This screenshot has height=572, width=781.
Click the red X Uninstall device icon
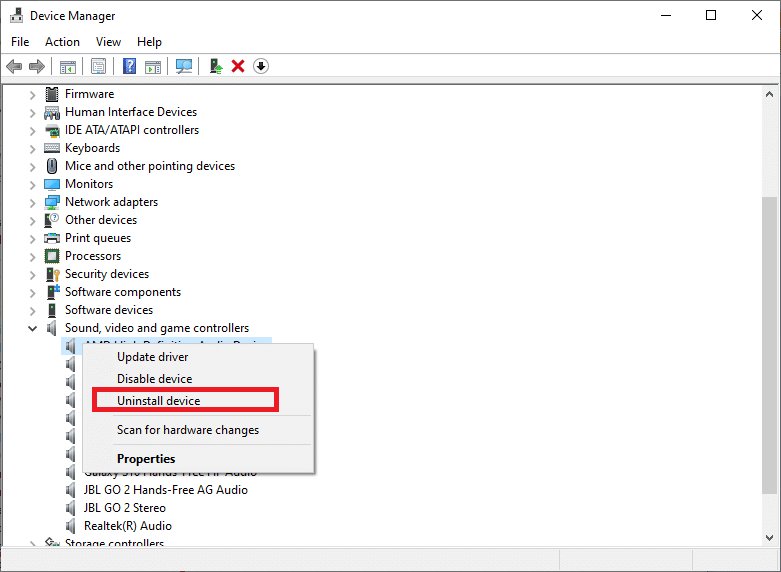point(238,66)
